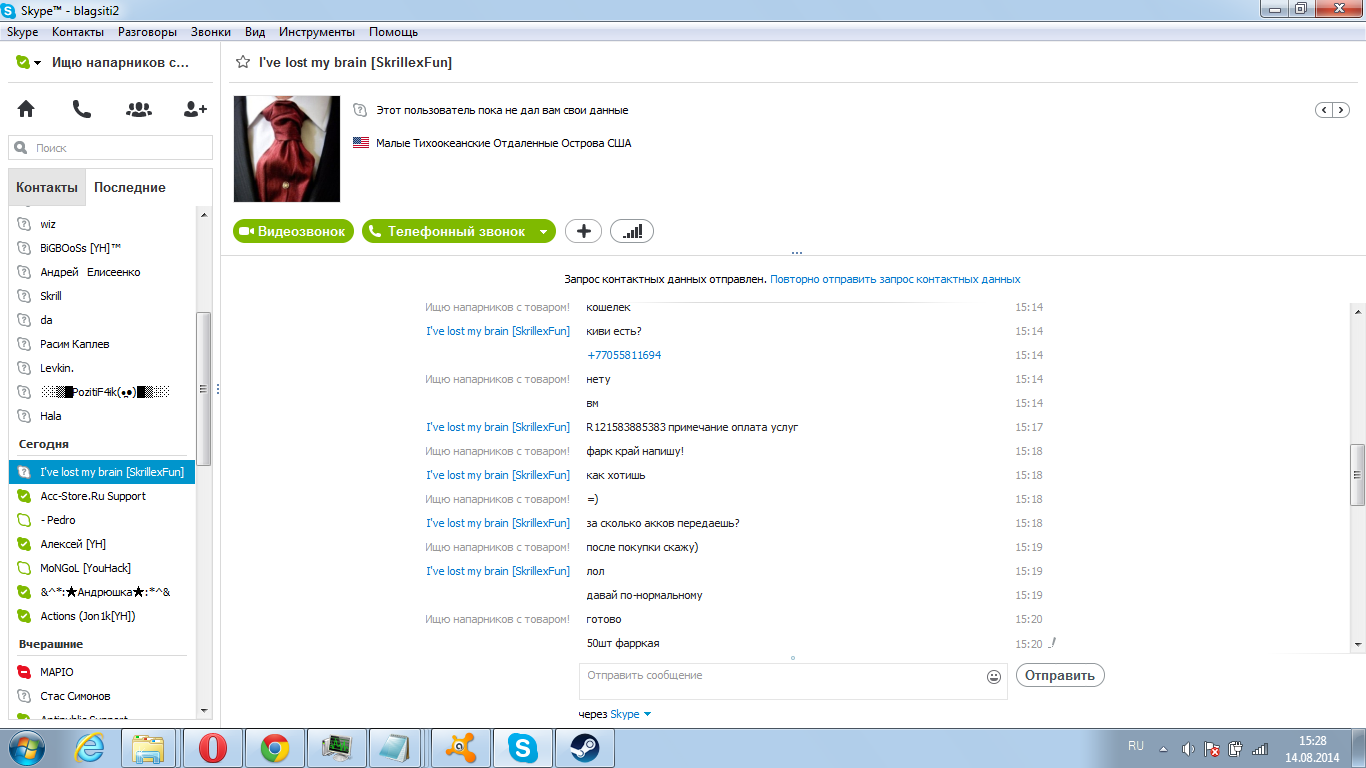The width and height of the screenshot is (1366, 768).
Task: Open Steam from taskbar
Action: click(x=584, y=747)
